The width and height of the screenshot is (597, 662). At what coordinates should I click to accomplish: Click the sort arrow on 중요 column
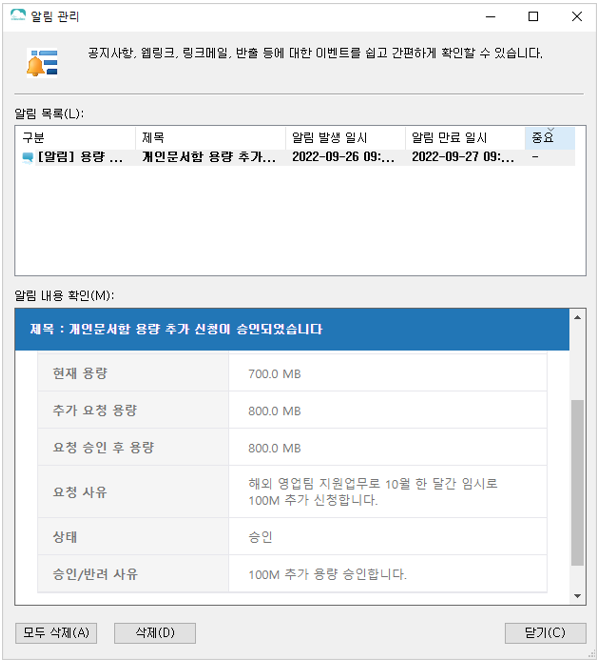(551, 129)
